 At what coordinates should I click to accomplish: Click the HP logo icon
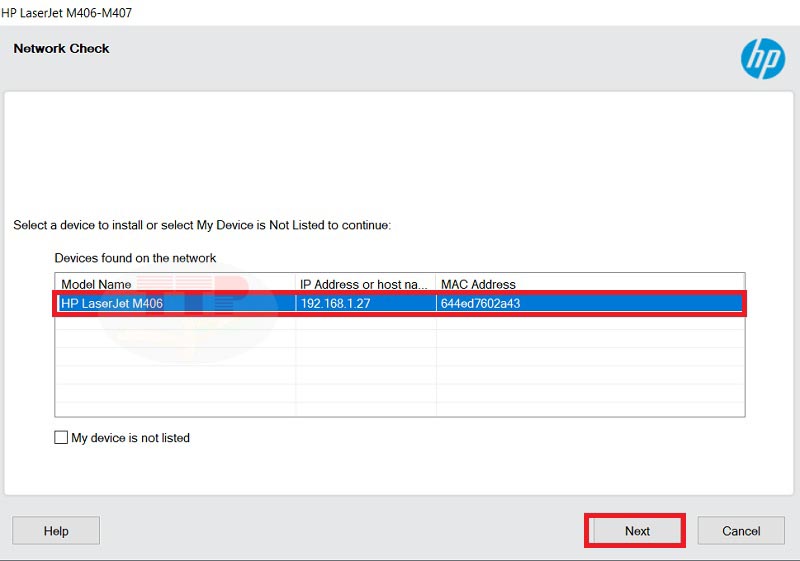point(762,59)
